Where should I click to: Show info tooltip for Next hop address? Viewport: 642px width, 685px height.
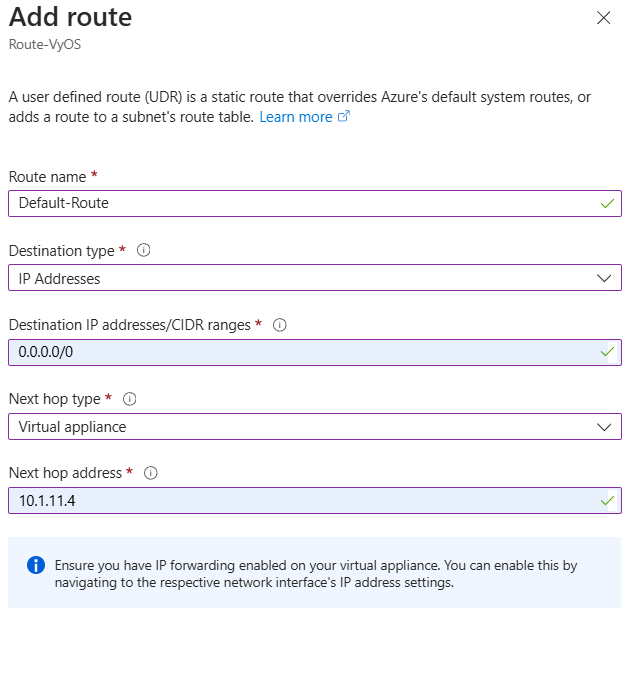point(151,473)
